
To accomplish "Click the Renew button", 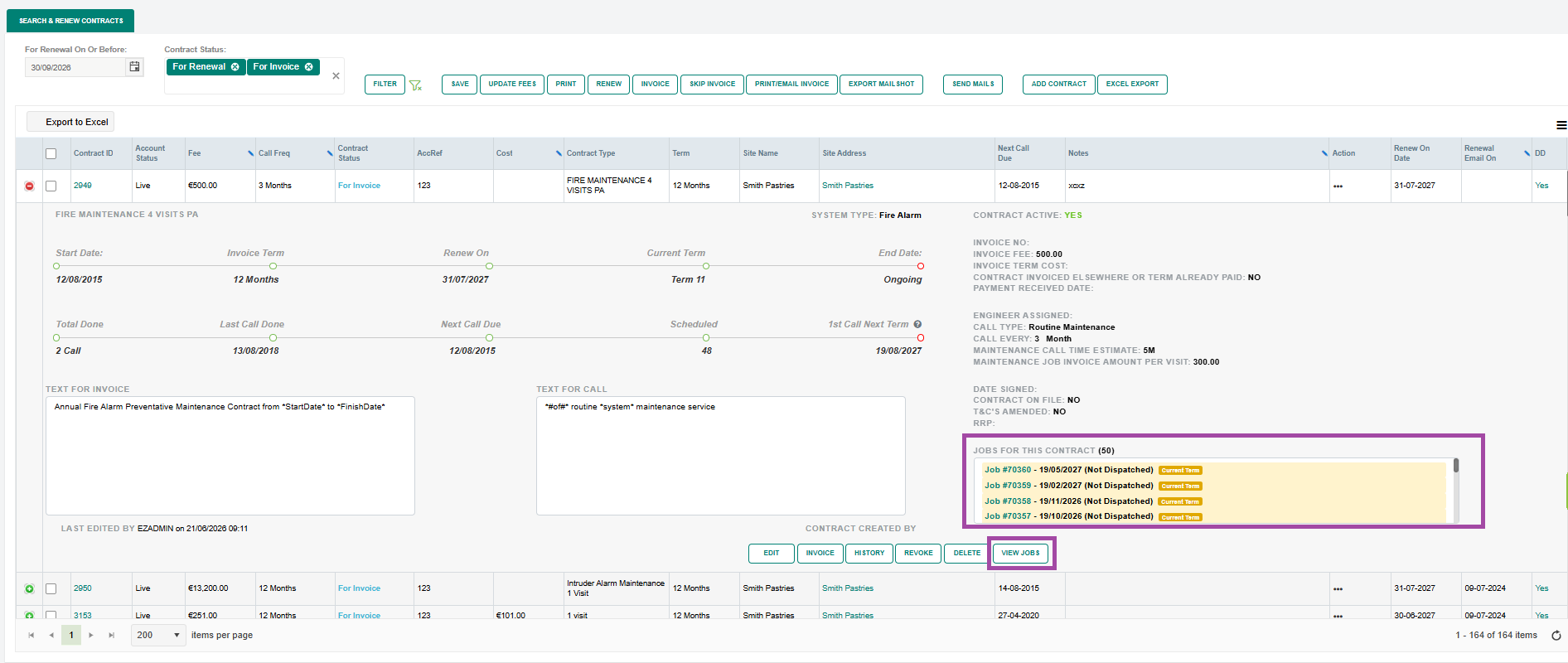I will click(609, 85).
